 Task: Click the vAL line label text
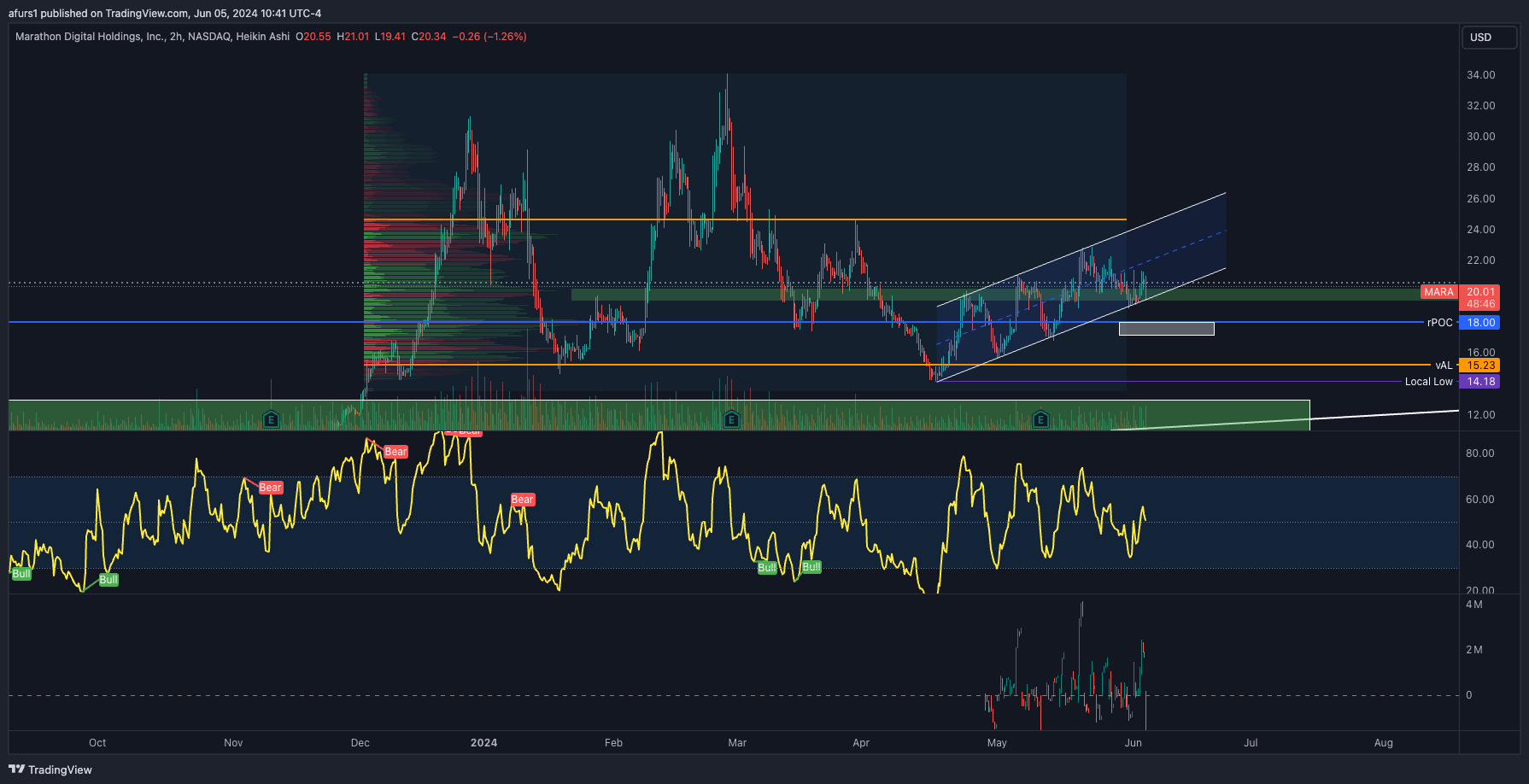click(x=1444, y=366)
